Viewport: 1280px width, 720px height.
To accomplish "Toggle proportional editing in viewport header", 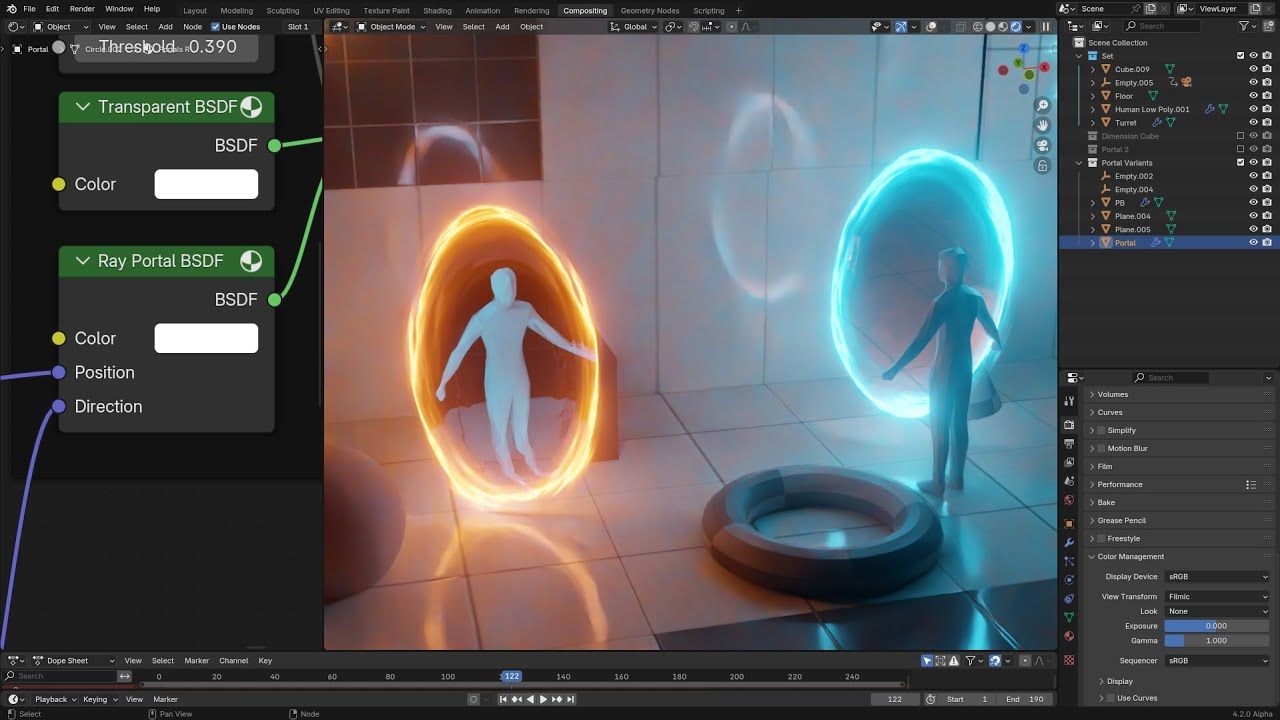I will tap(731, 27).
